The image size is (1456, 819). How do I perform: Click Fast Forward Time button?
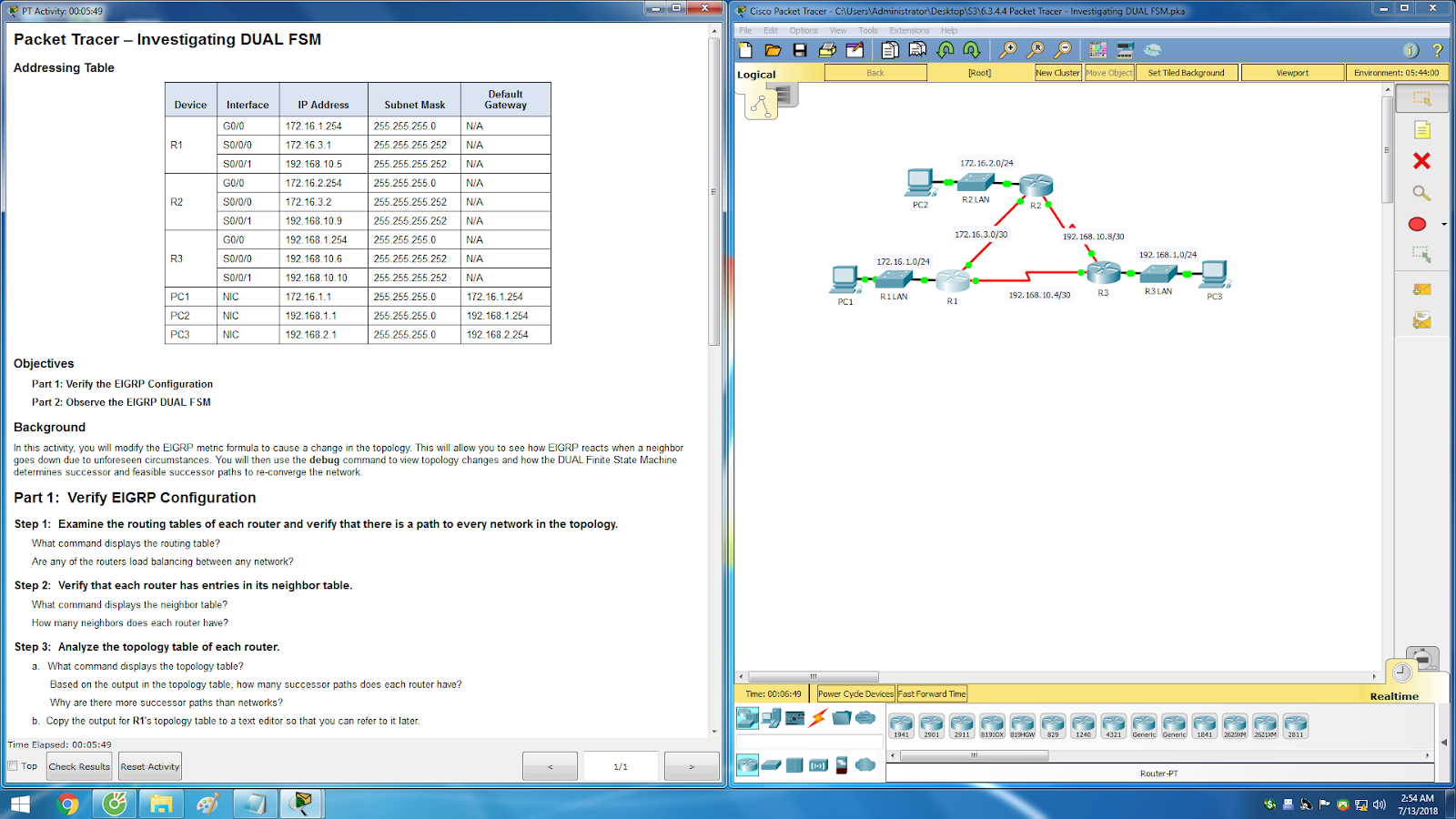tap(932, 693)
